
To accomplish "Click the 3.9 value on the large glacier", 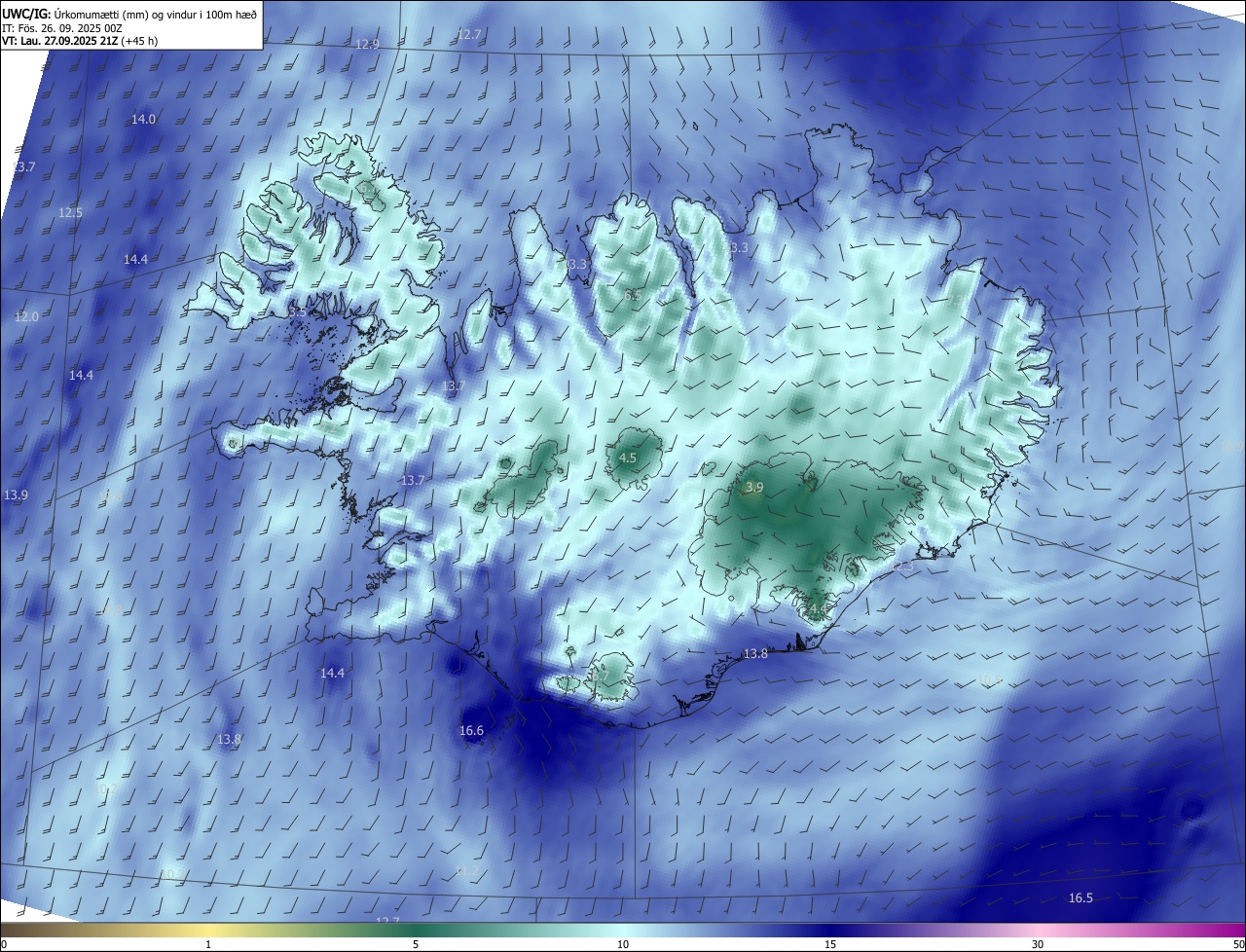I will coord(754,487).
